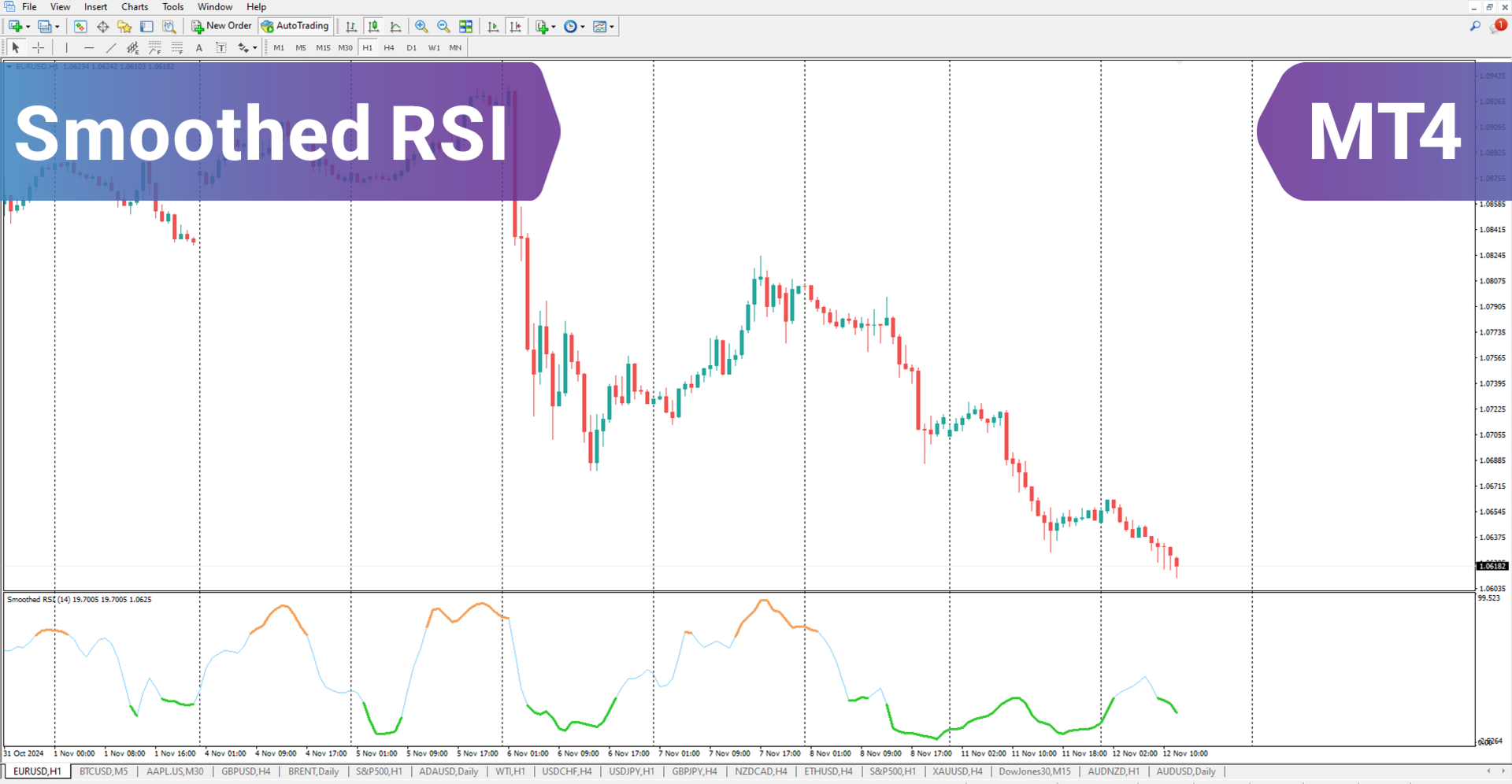Tile the chart windows

[x=465, y=26]
